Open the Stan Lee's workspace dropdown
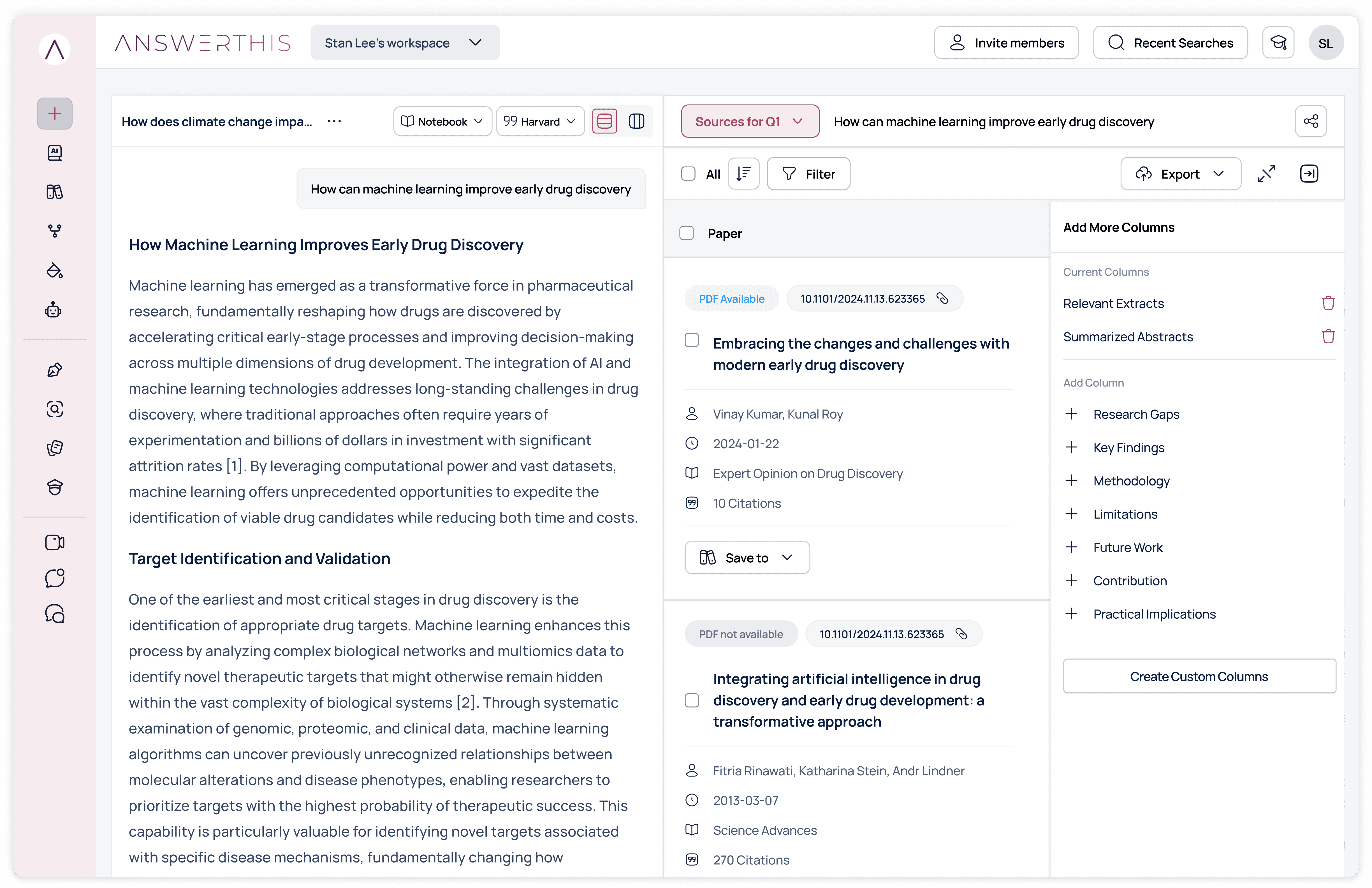 tap(405, 43)
